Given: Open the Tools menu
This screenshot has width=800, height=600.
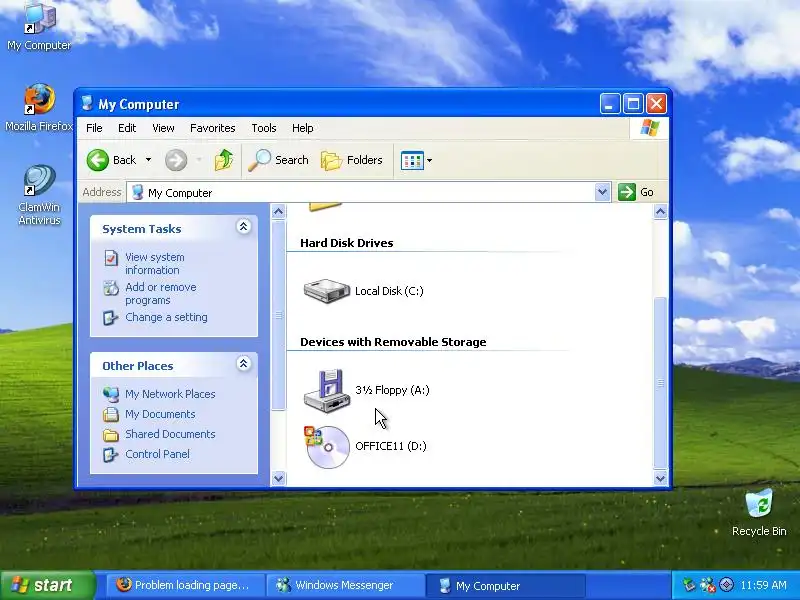Looking at the screenshot, I should (x=264, y=128).
